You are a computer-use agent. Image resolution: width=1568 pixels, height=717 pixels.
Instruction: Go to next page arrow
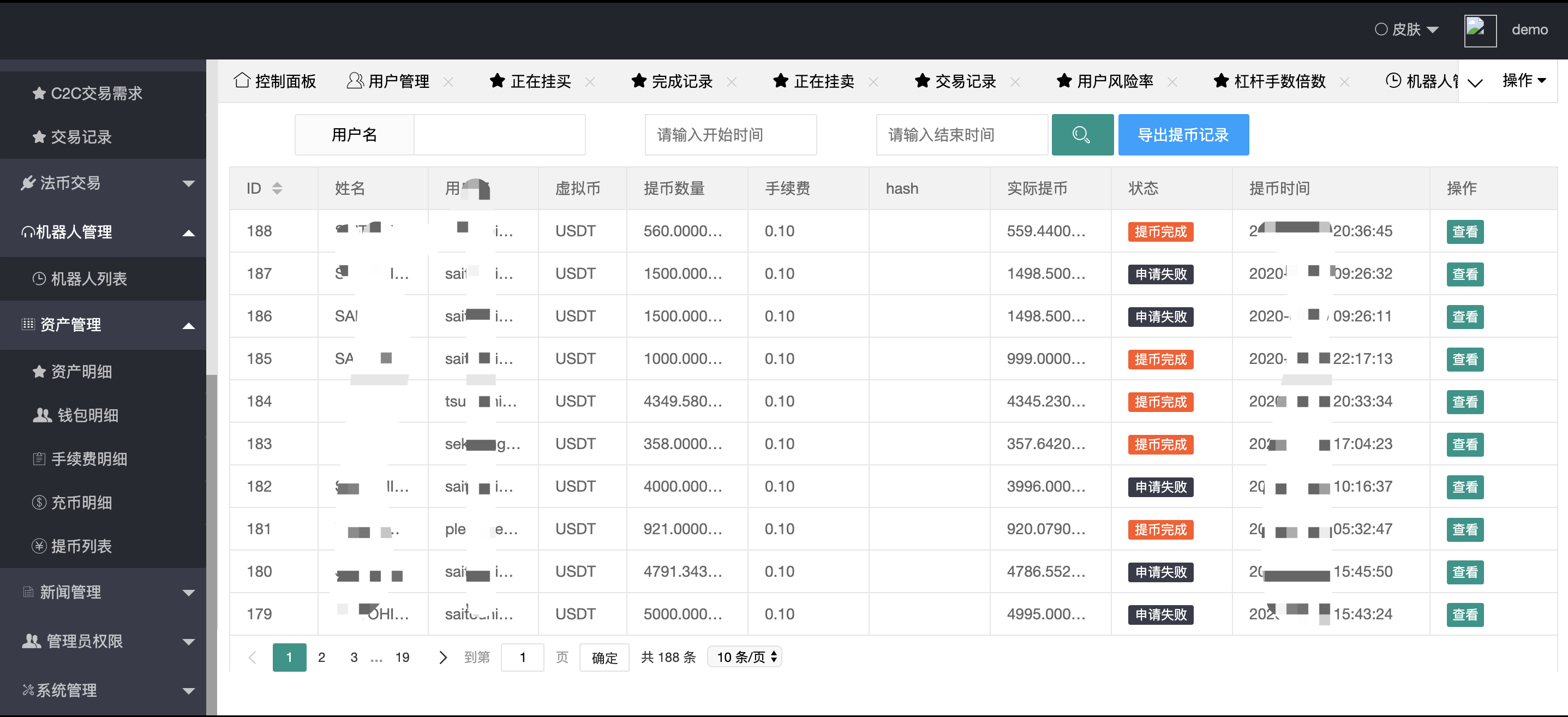tap(442, 658)
